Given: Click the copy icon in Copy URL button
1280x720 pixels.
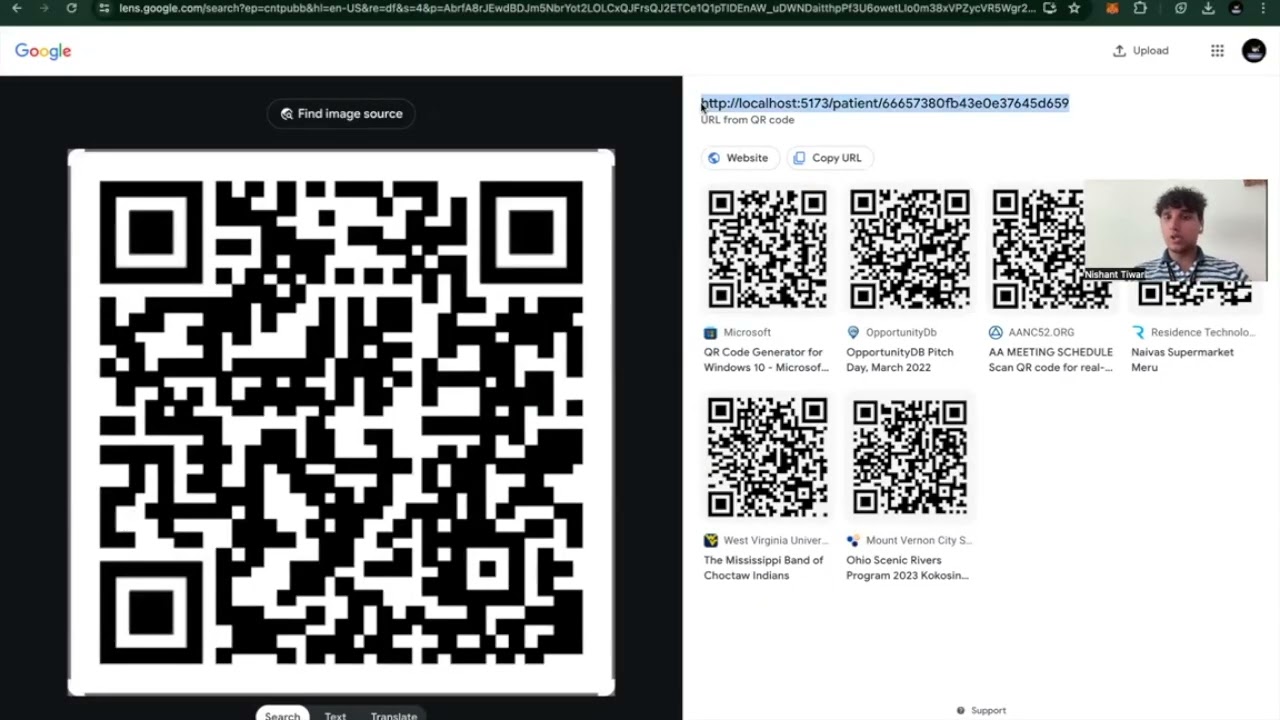Looking at the screenshot, I should click(799, 158).
